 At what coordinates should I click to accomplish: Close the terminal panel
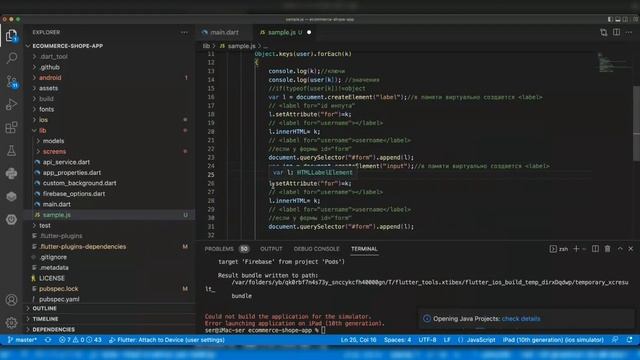coord(631,249)
